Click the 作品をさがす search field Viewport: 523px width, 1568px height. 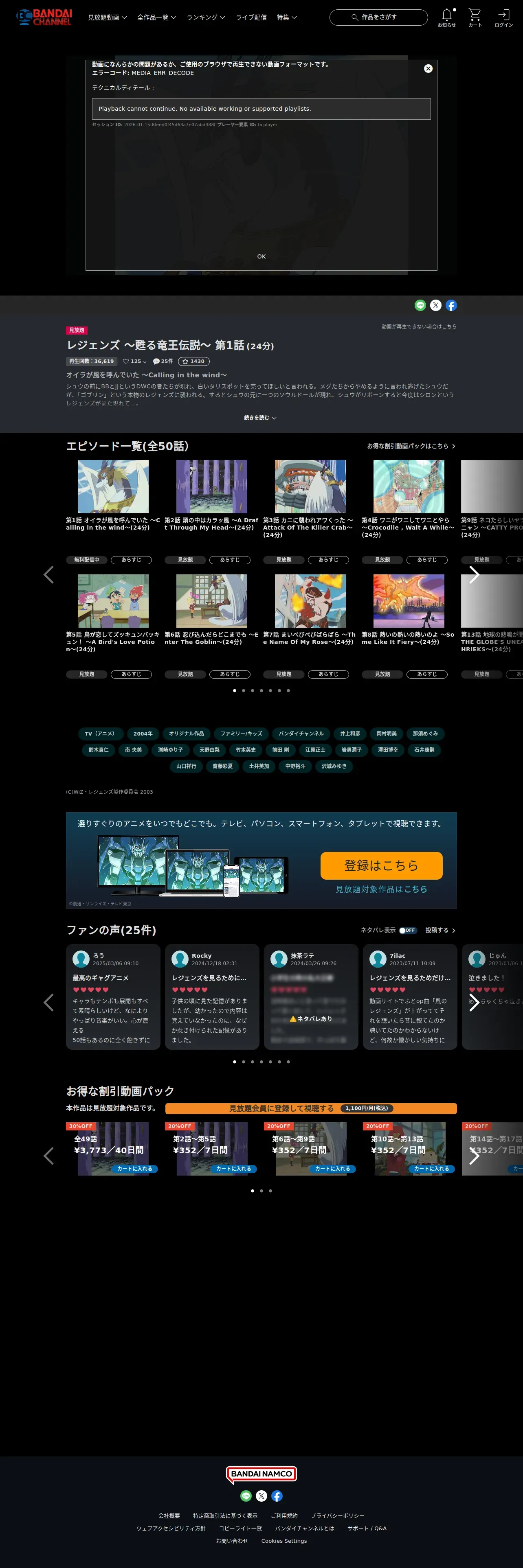pos(379,17)
